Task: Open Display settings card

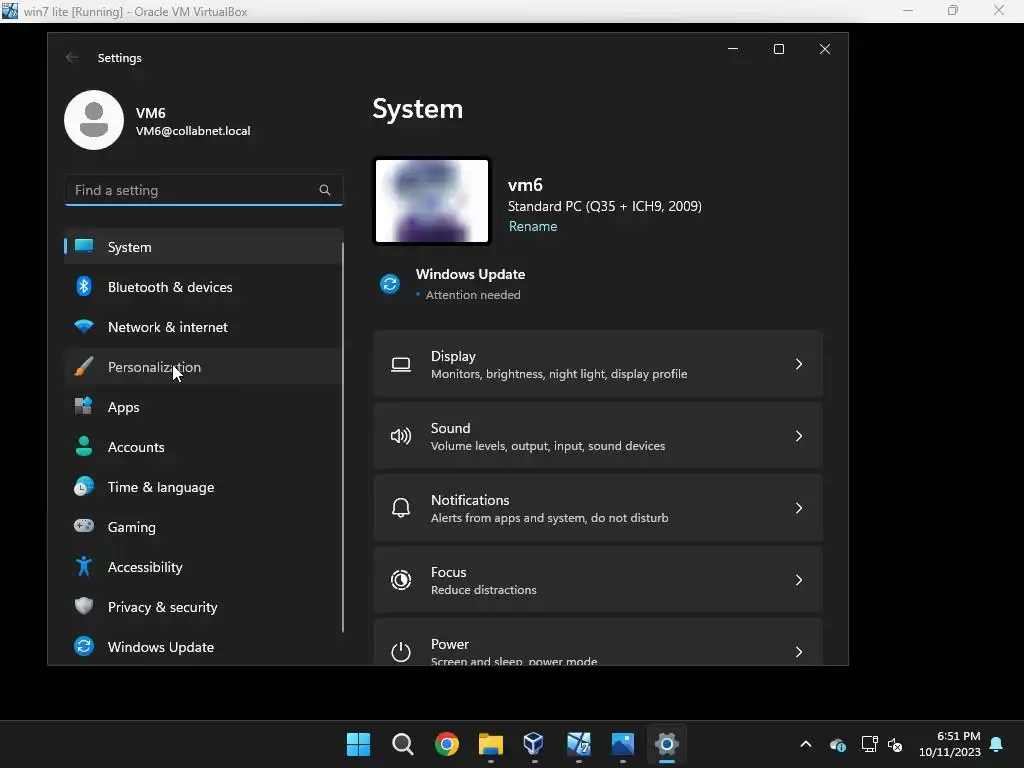Action: click(x=598, y=364)
